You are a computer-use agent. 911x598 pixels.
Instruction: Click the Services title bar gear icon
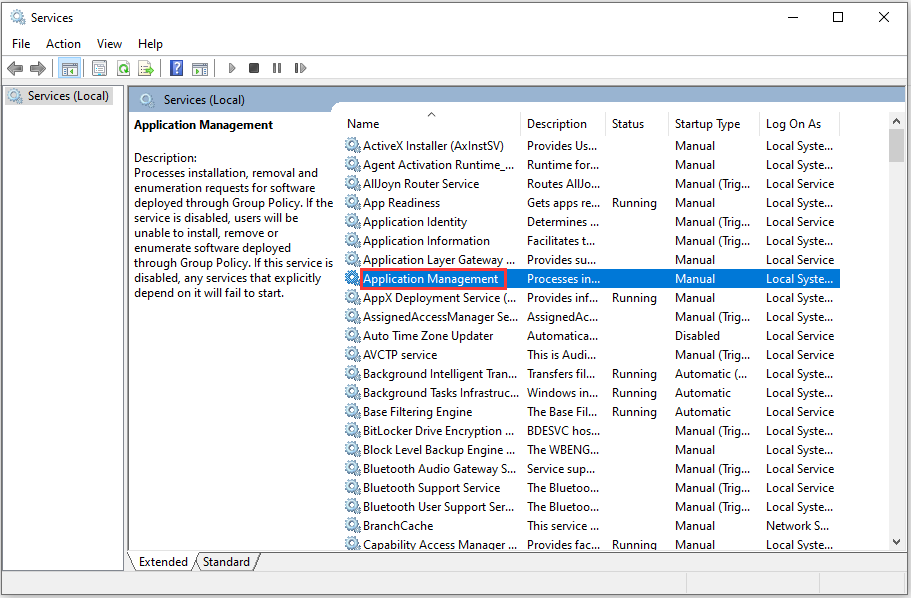(x=18, y=17)
